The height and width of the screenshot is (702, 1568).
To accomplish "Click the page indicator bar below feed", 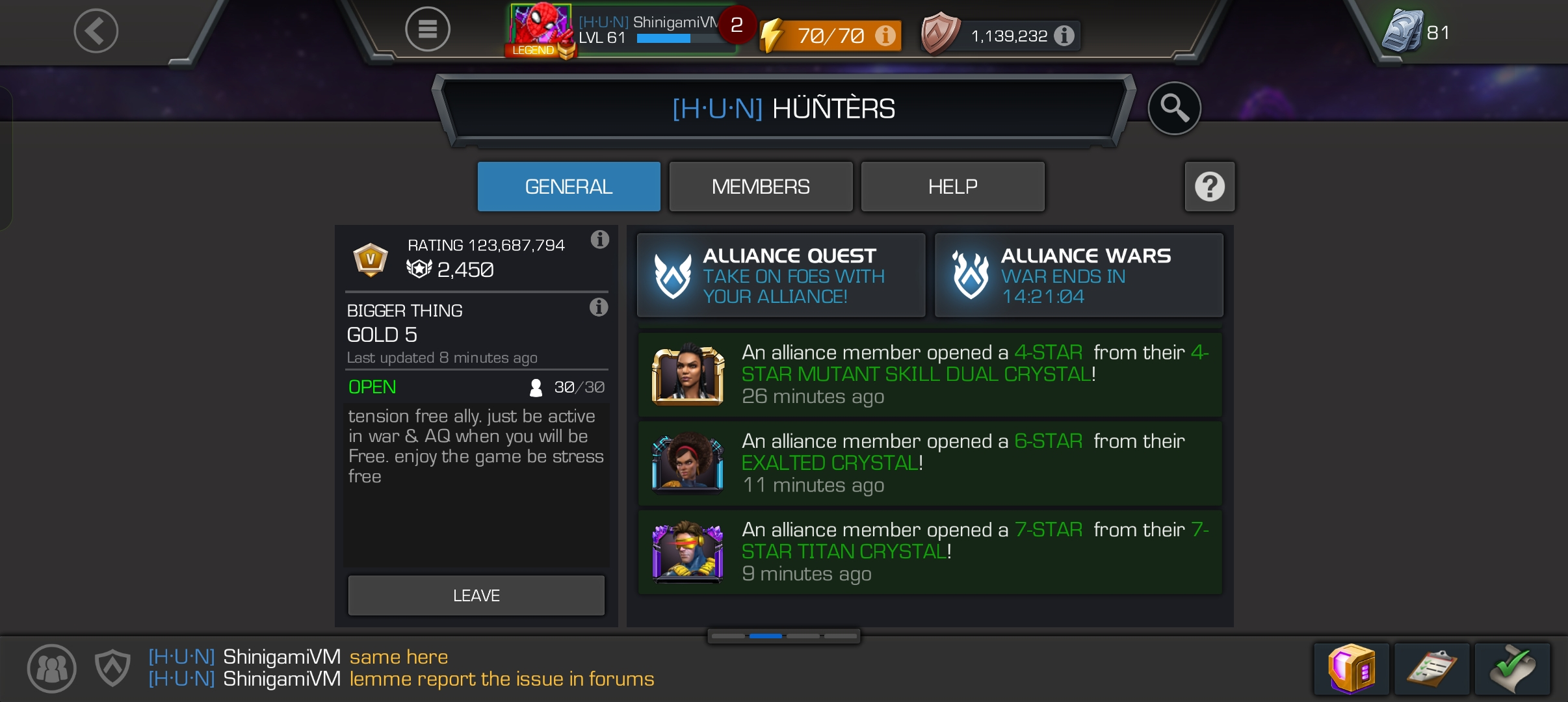I will pyautogui.click(x=784, y=636).
